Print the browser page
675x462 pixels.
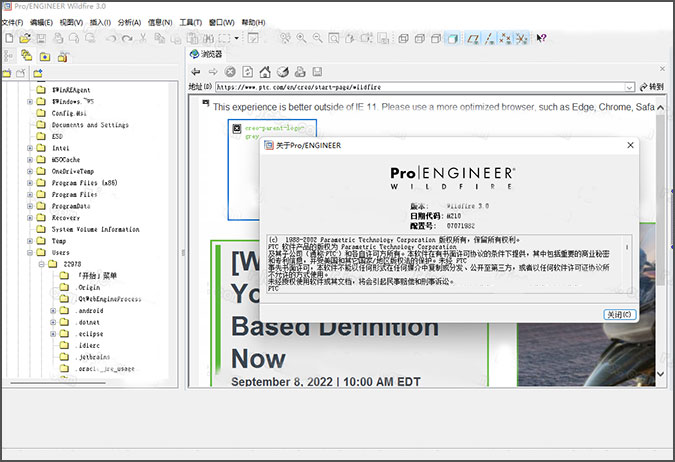300,72
